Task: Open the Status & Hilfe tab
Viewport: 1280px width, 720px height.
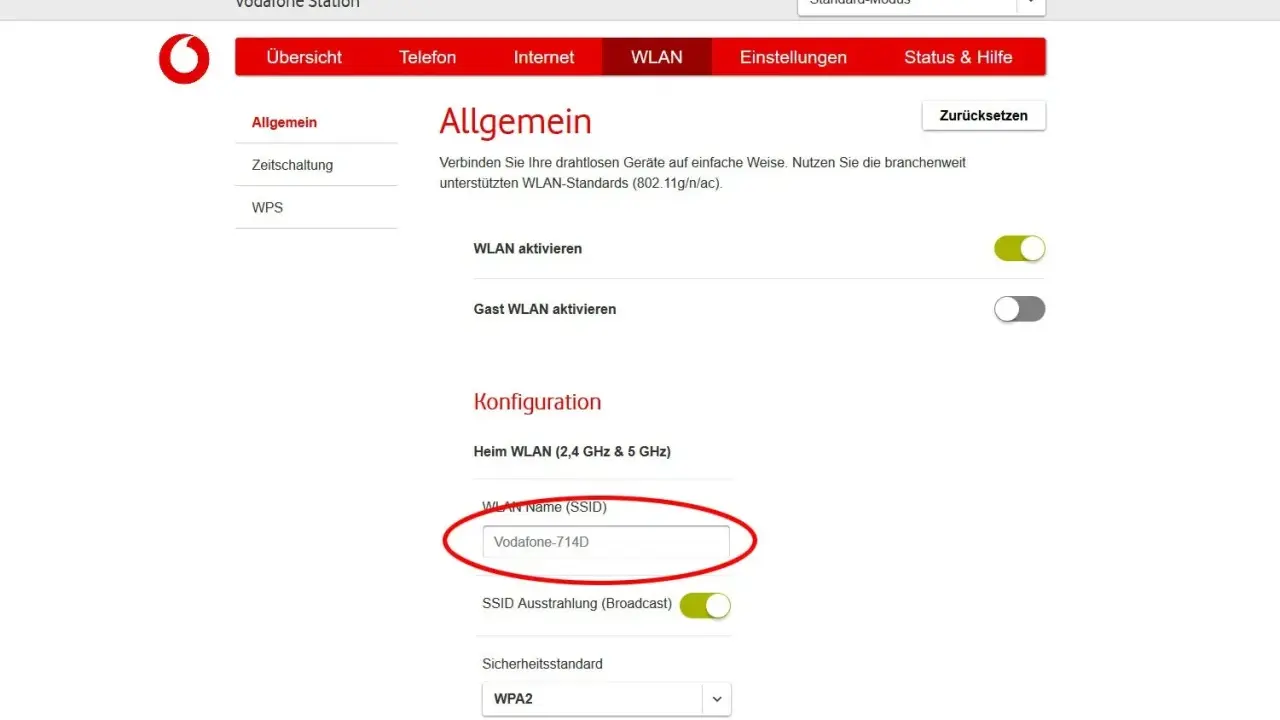Action: pos(958,57)
